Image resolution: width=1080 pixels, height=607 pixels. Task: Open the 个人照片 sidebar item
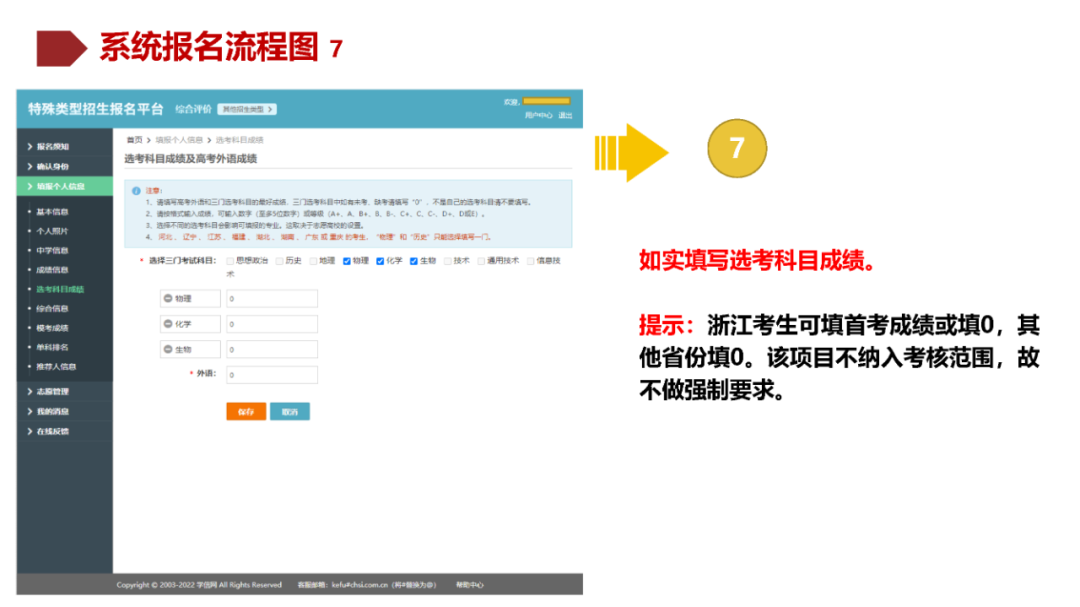coord(56,231)
